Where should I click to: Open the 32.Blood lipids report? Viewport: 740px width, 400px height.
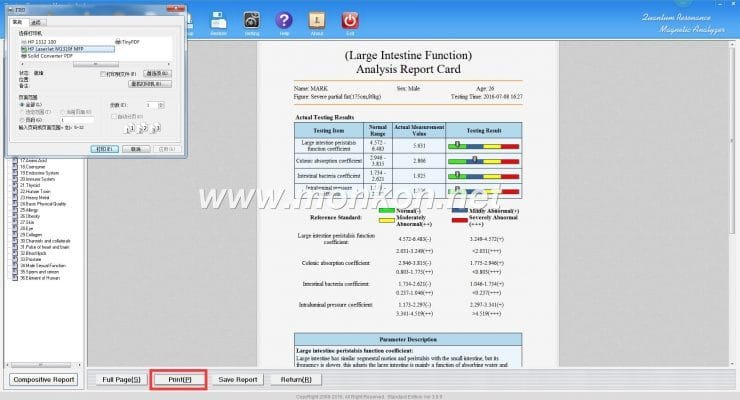pos(33,253)
